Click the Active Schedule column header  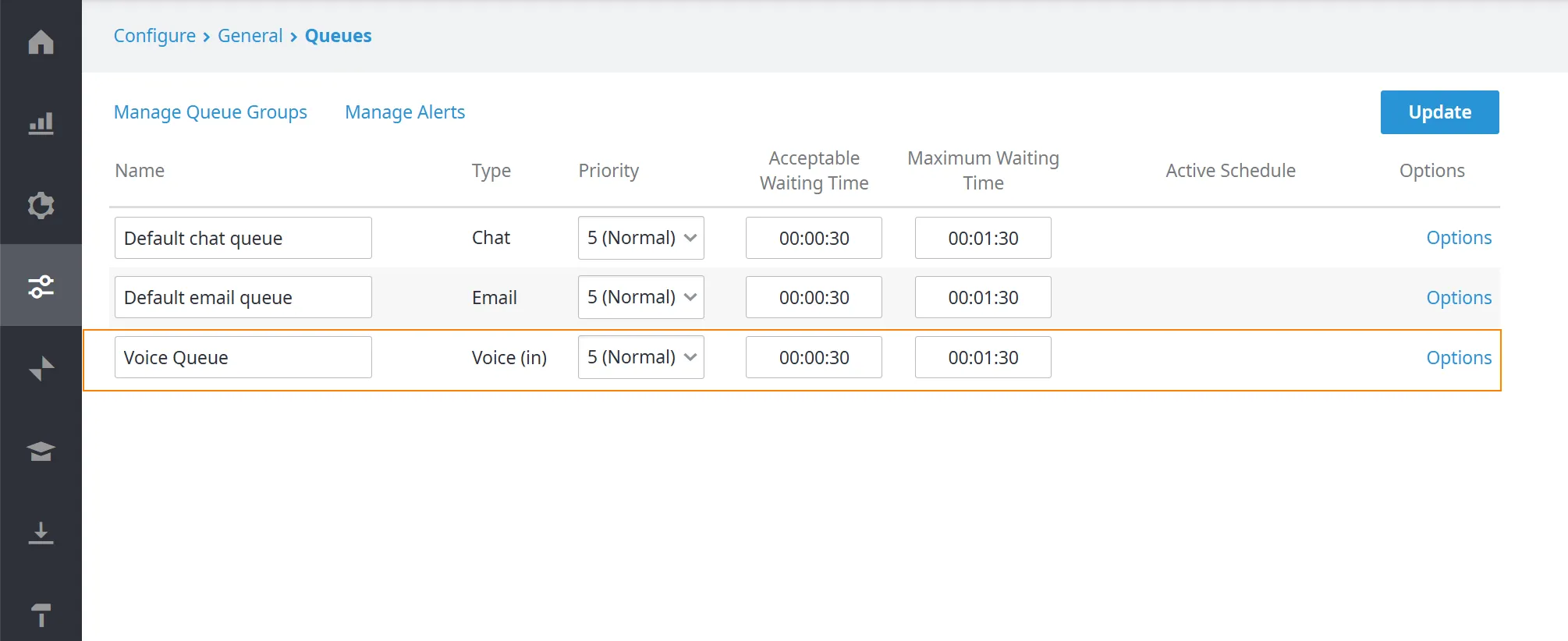(x=1231, y=171)
